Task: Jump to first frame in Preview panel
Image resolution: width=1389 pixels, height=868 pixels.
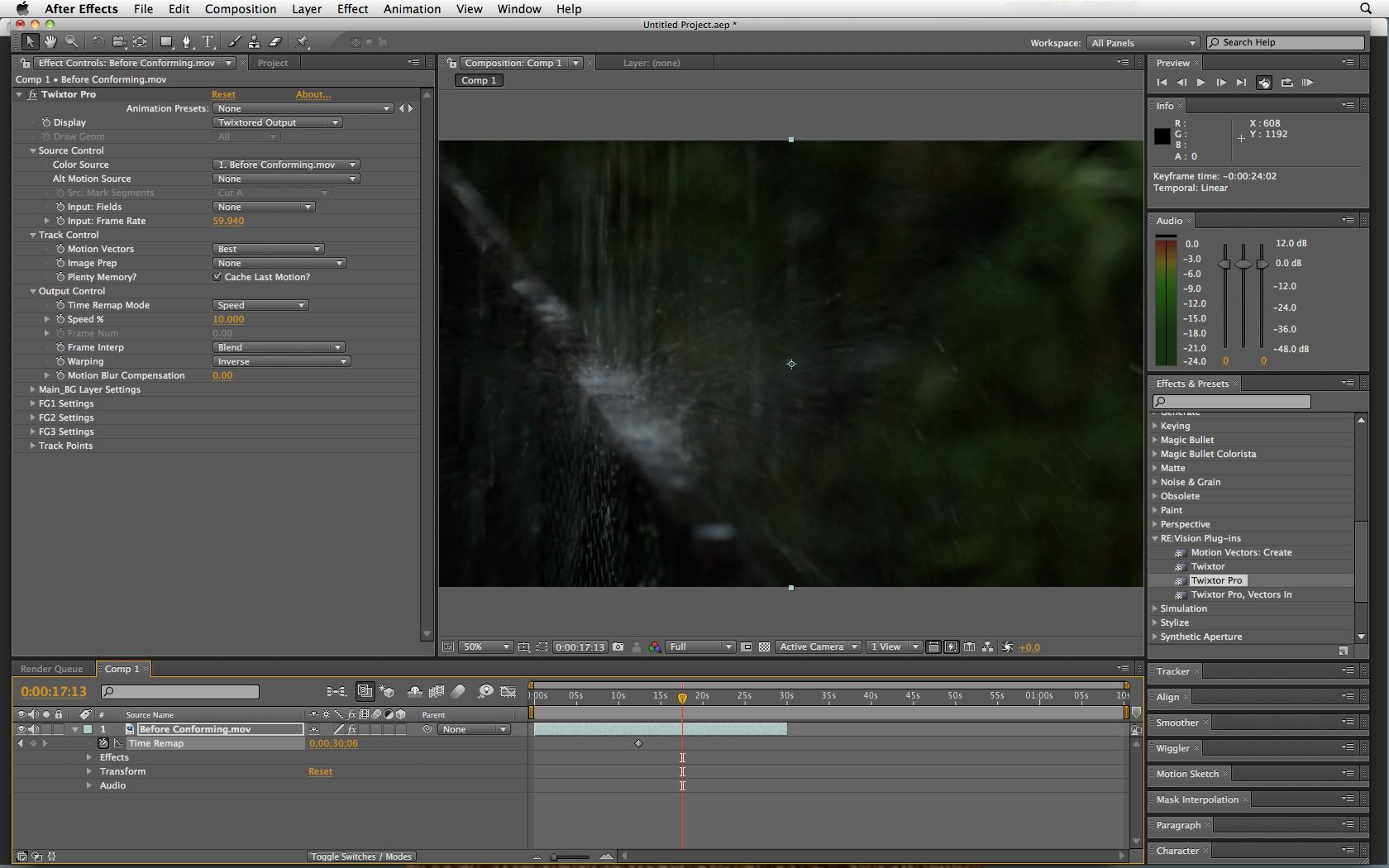Action: 1162,83
